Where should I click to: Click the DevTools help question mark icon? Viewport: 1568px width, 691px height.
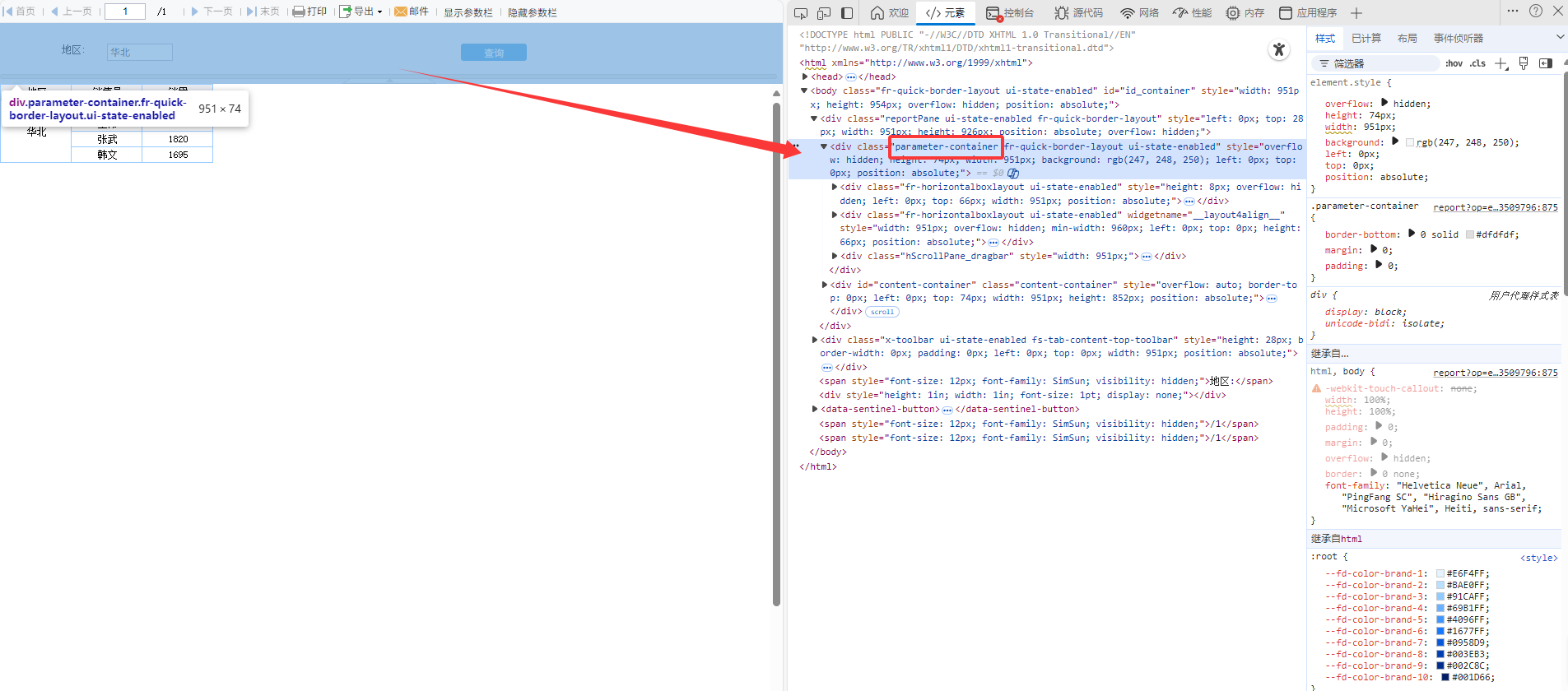(1536, 12)
